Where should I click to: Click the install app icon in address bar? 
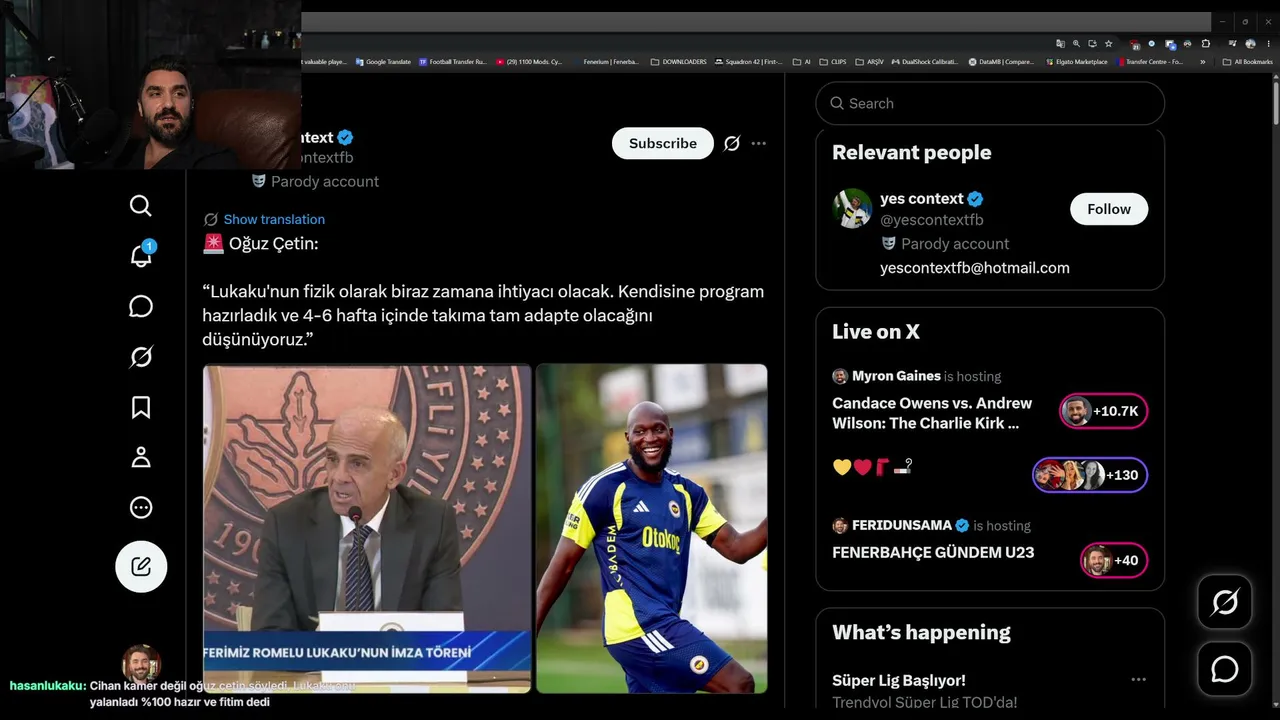tap(1092, 44)
